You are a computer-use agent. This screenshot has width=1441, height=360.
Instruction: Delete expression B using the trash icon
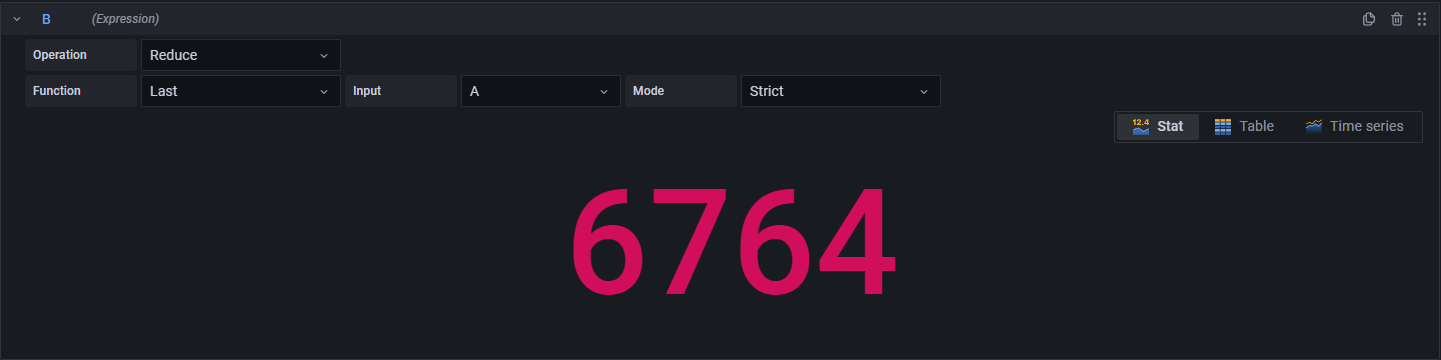1397,19
